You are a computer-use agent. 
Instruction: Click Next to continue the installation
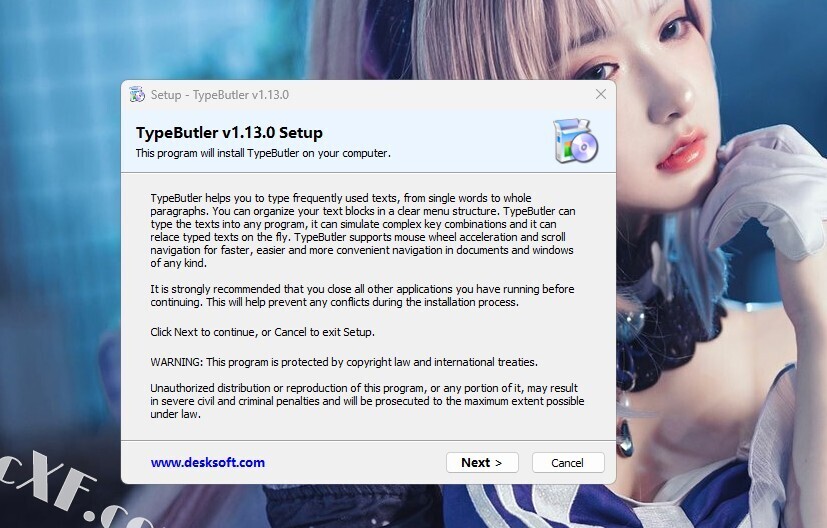click(x=482, y=463)
